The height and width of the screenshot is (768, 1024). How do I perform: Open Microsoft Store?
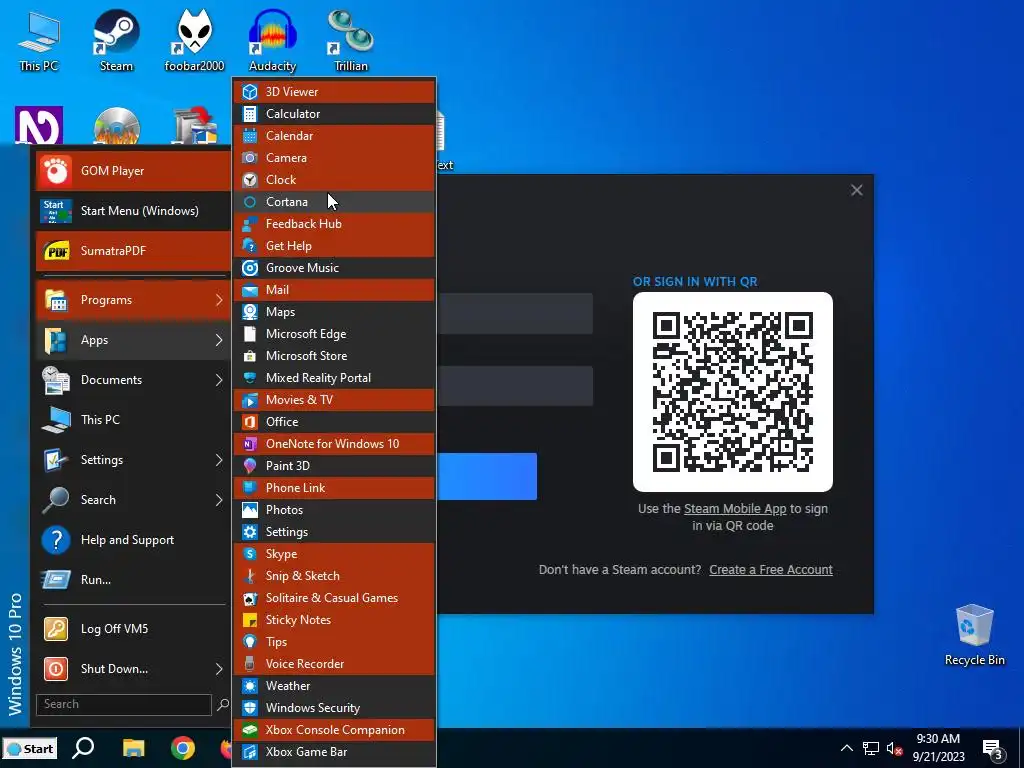(334, 355)
